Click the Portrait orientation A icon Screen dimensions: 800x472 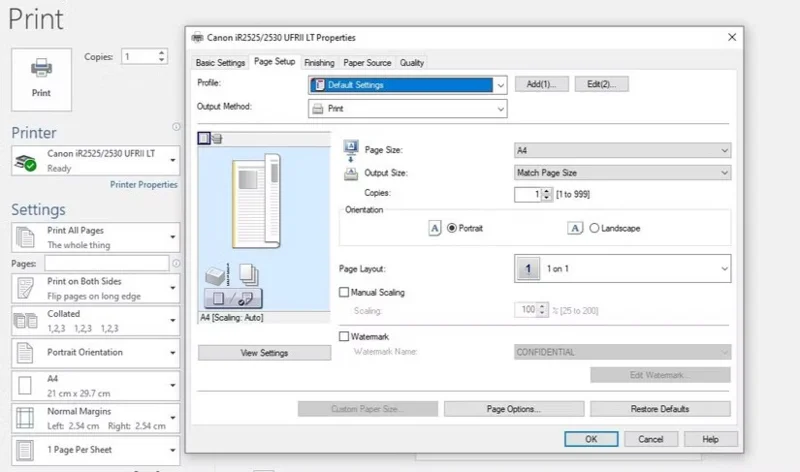[435, 228]
